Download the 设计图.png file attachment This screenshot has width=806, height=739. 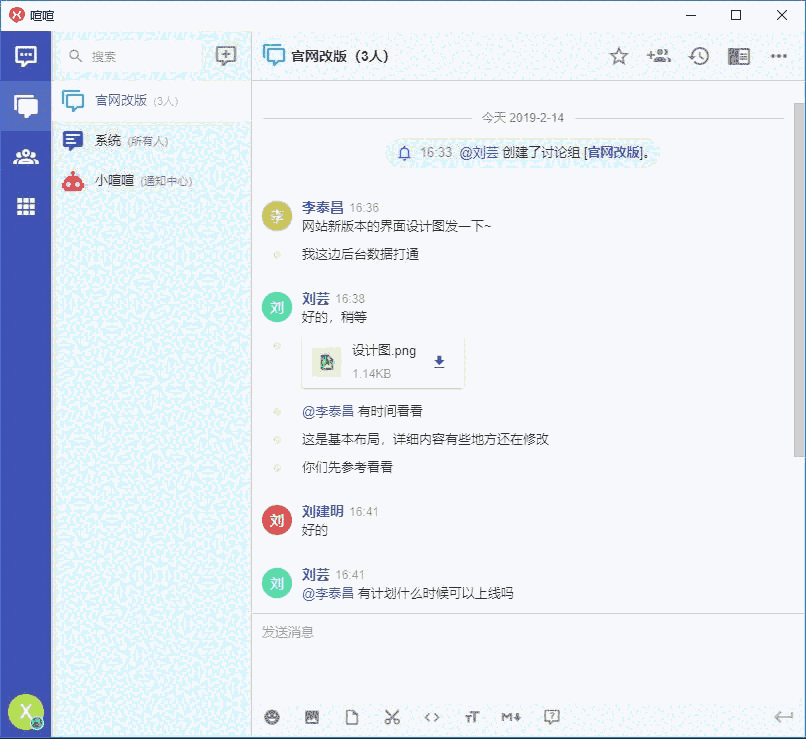pos(438,362)
